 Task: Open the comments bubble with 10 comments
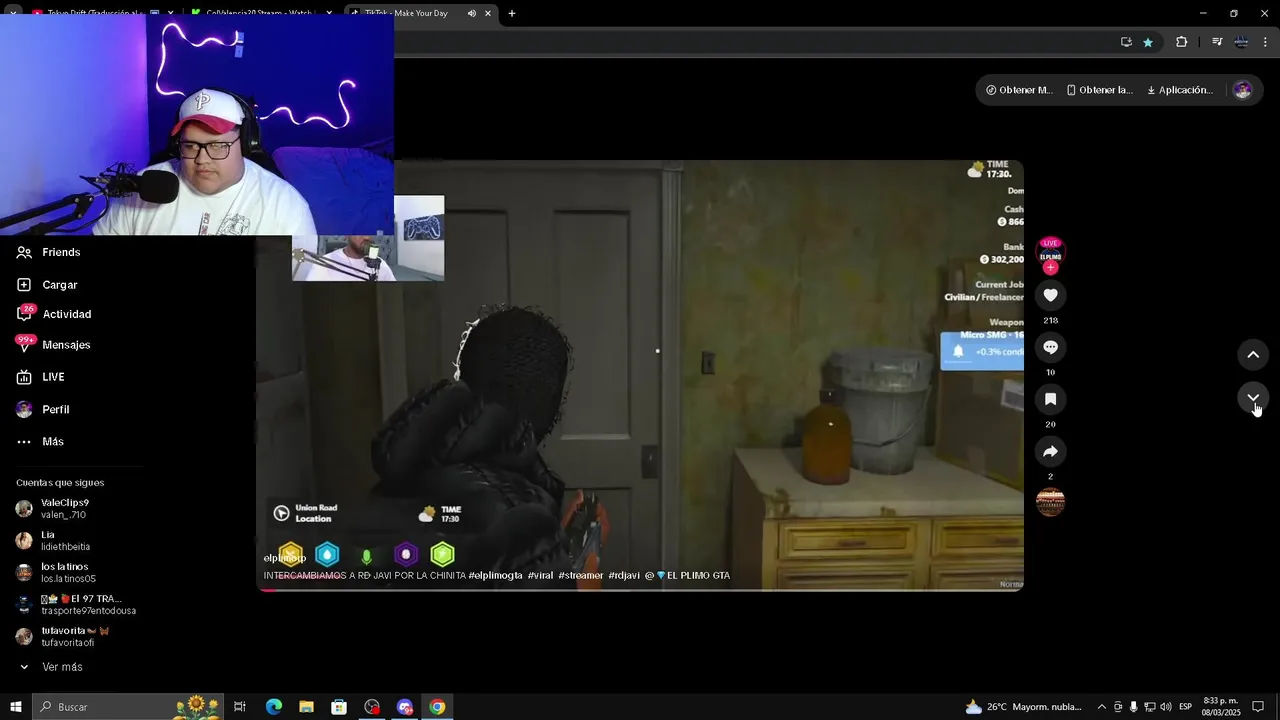pyautogui.click(x=1050, y=347)
